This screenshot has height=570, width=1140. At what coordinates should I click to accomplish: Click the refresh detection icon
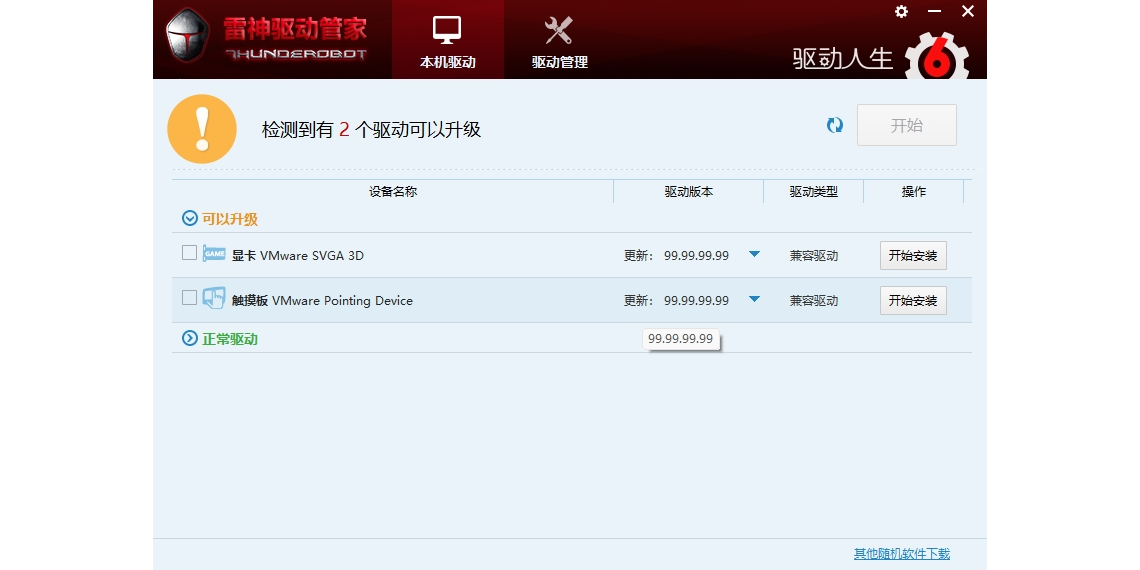coord(835,125)
